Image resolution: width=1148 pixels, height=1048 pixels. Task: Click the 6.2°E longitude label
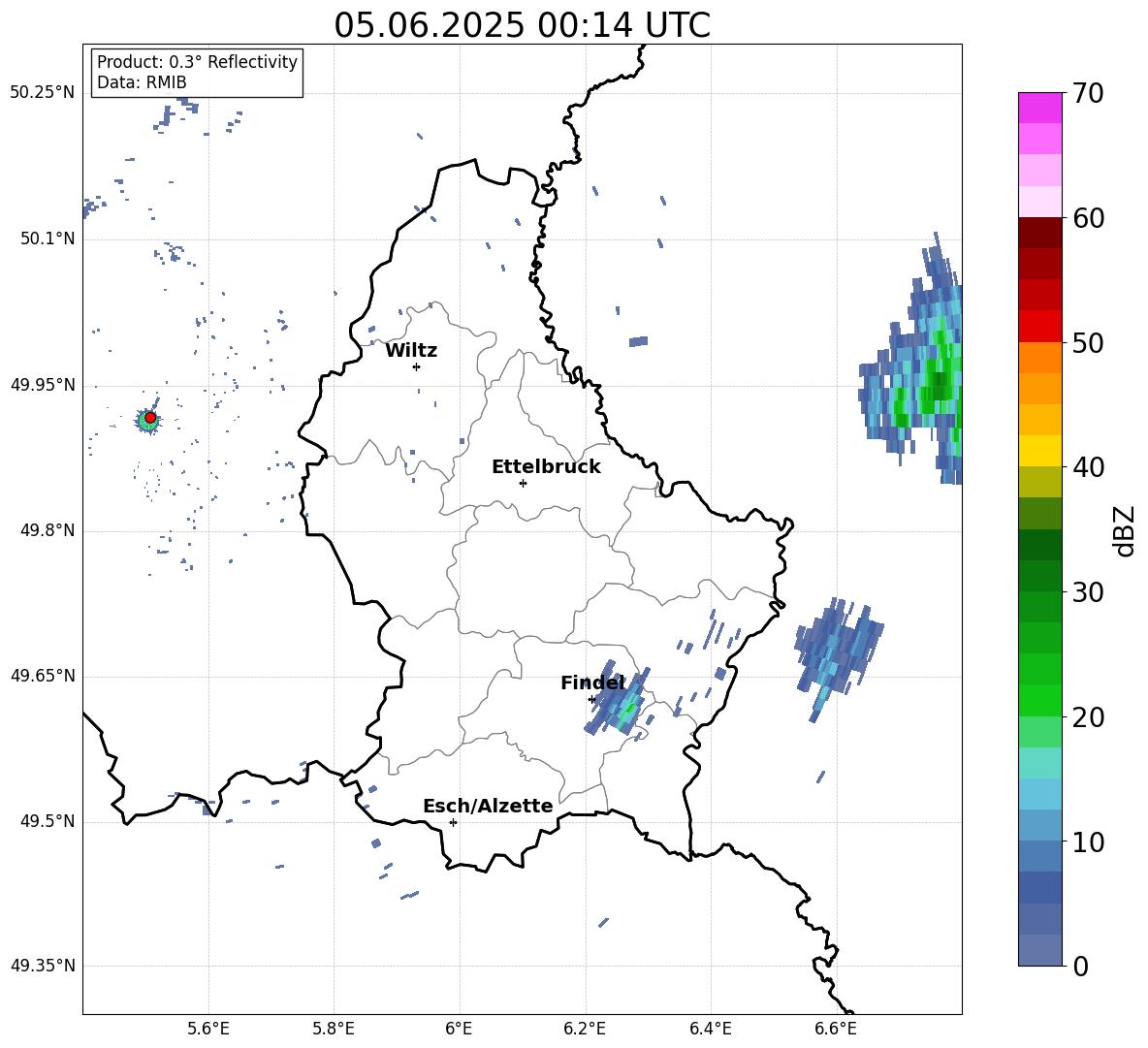585,1029
